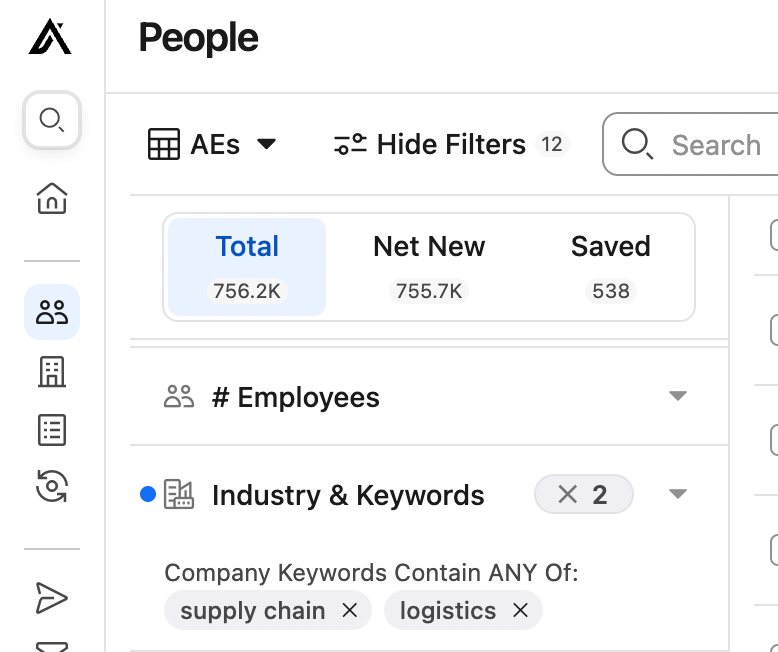This screenshot has height=652, width=778.
Task: Open Lists icon in sidebar
Action: (x=52, y=431)
